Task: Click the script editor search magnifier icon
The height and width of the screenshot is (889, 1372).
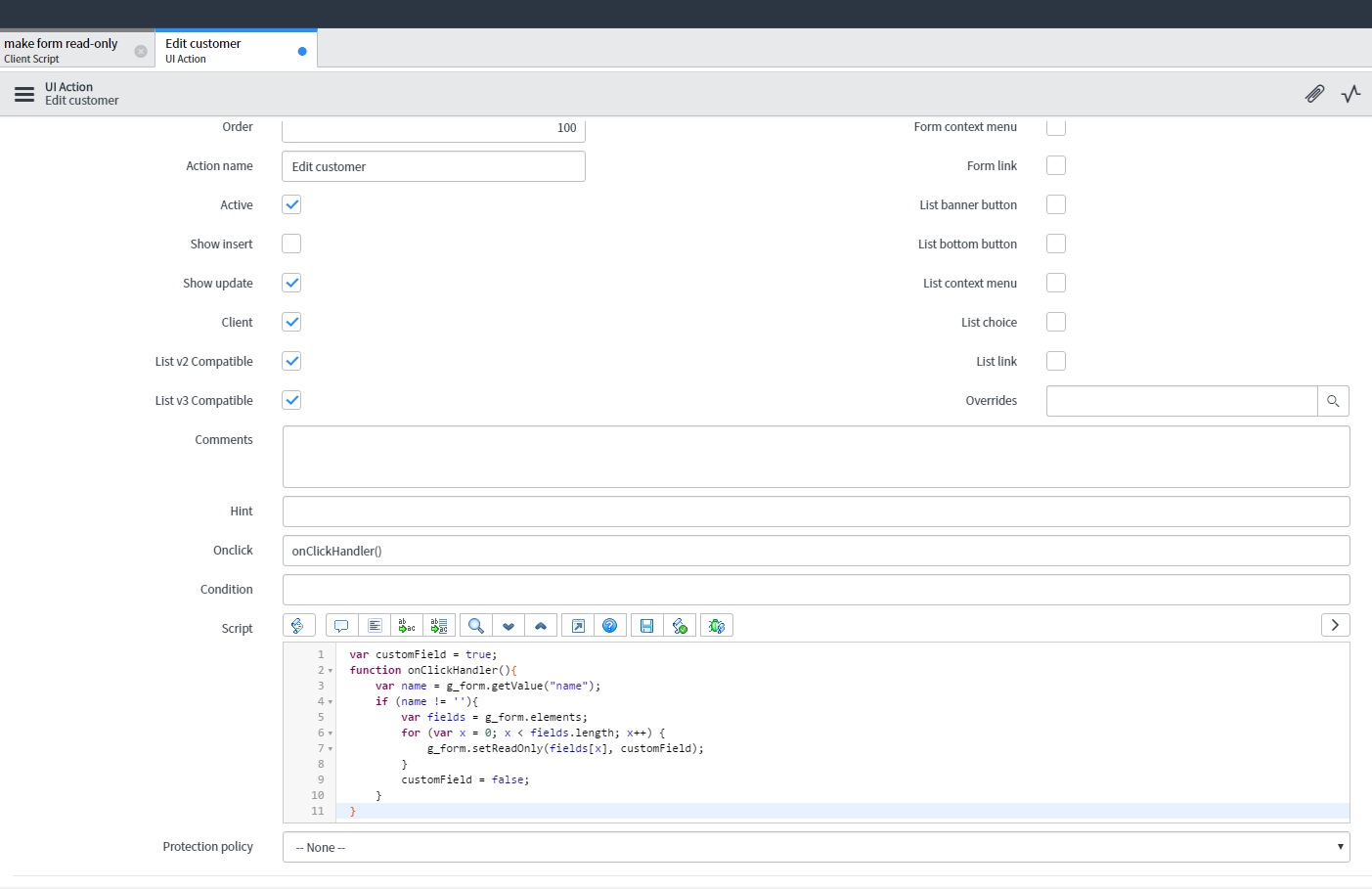Action: click(476, 626)
